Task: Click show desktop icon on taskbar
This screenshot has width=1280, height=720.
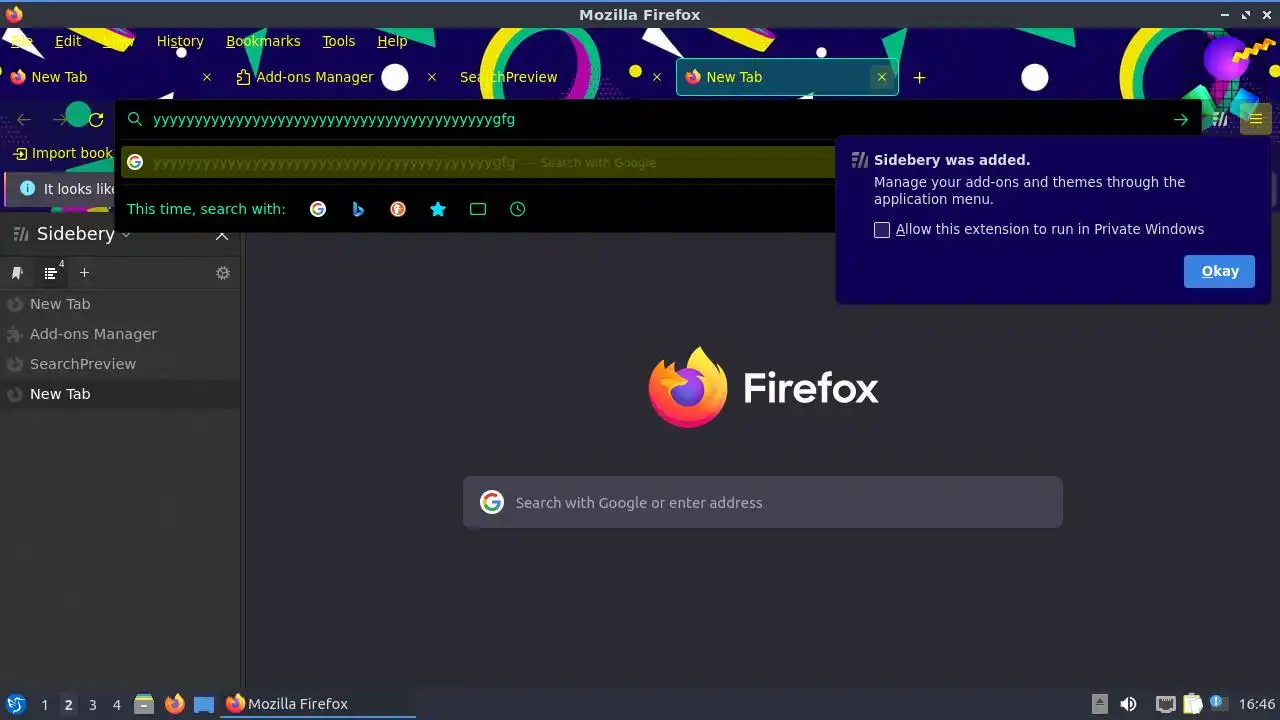Action: coord(204,704)
